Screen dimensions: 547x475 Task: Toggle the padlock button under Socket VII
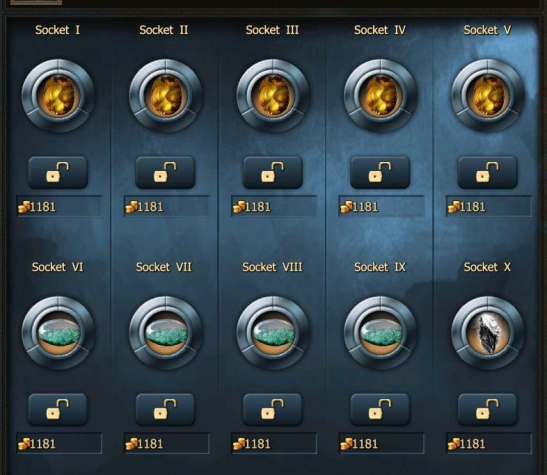[165, 409]
